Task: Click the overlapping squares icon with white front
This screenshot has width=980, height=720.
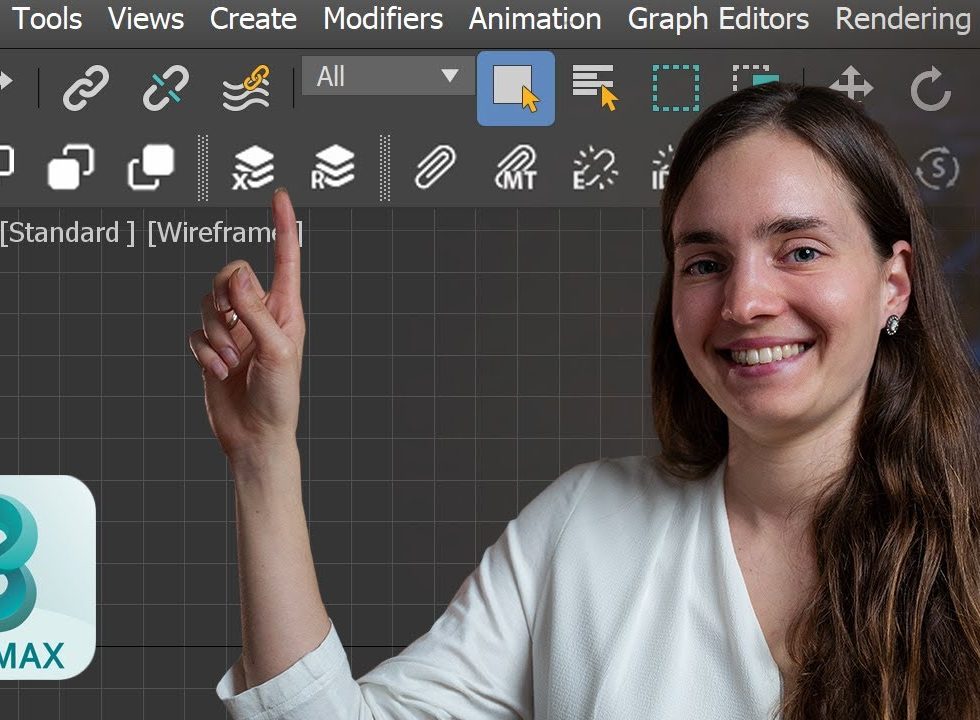Action: pyautogui.click(x=71, y=167)
